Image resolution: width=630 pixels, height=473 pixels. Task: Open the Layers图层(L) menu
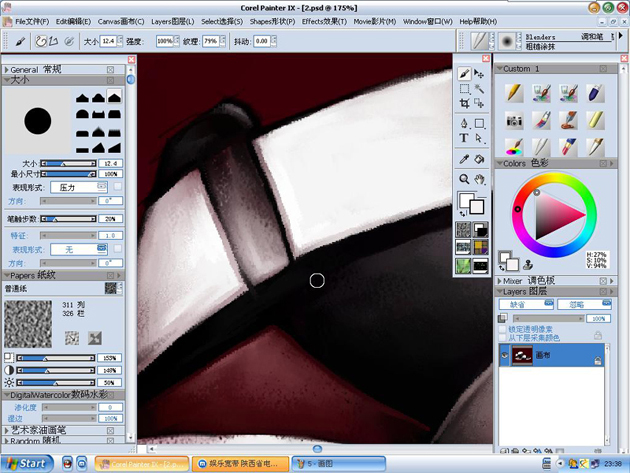[x=173, y=21]
